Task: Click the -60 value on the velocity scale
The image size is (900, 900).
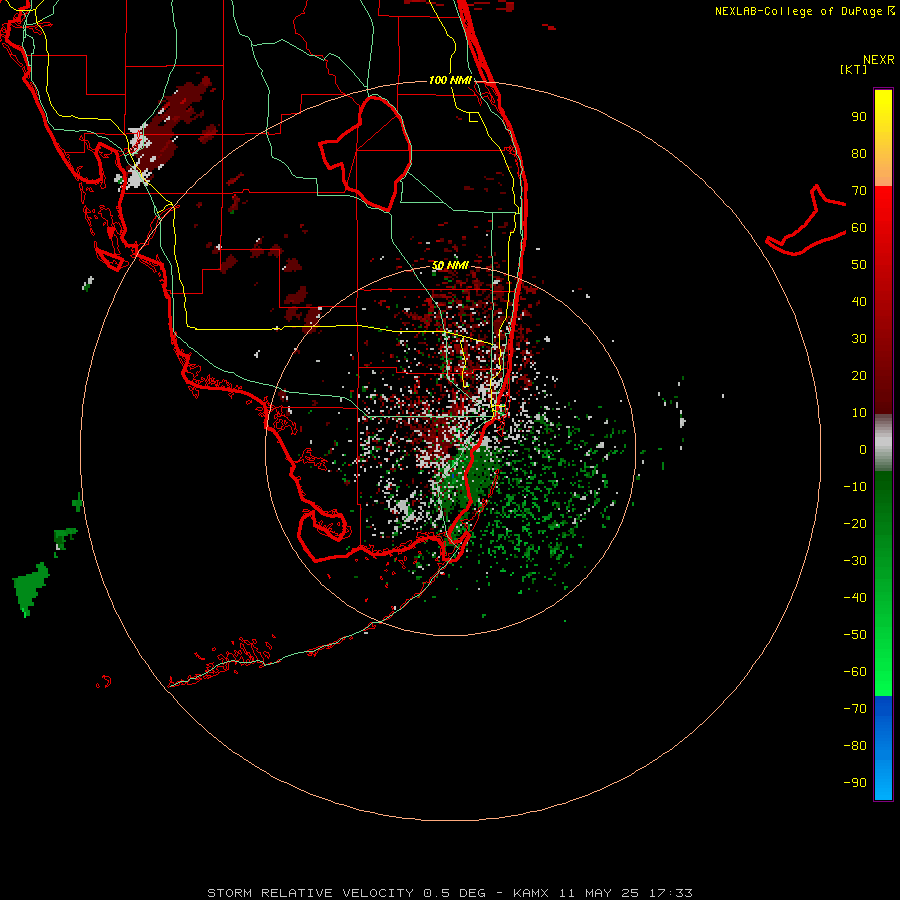Action: click(x=855, y=672)
